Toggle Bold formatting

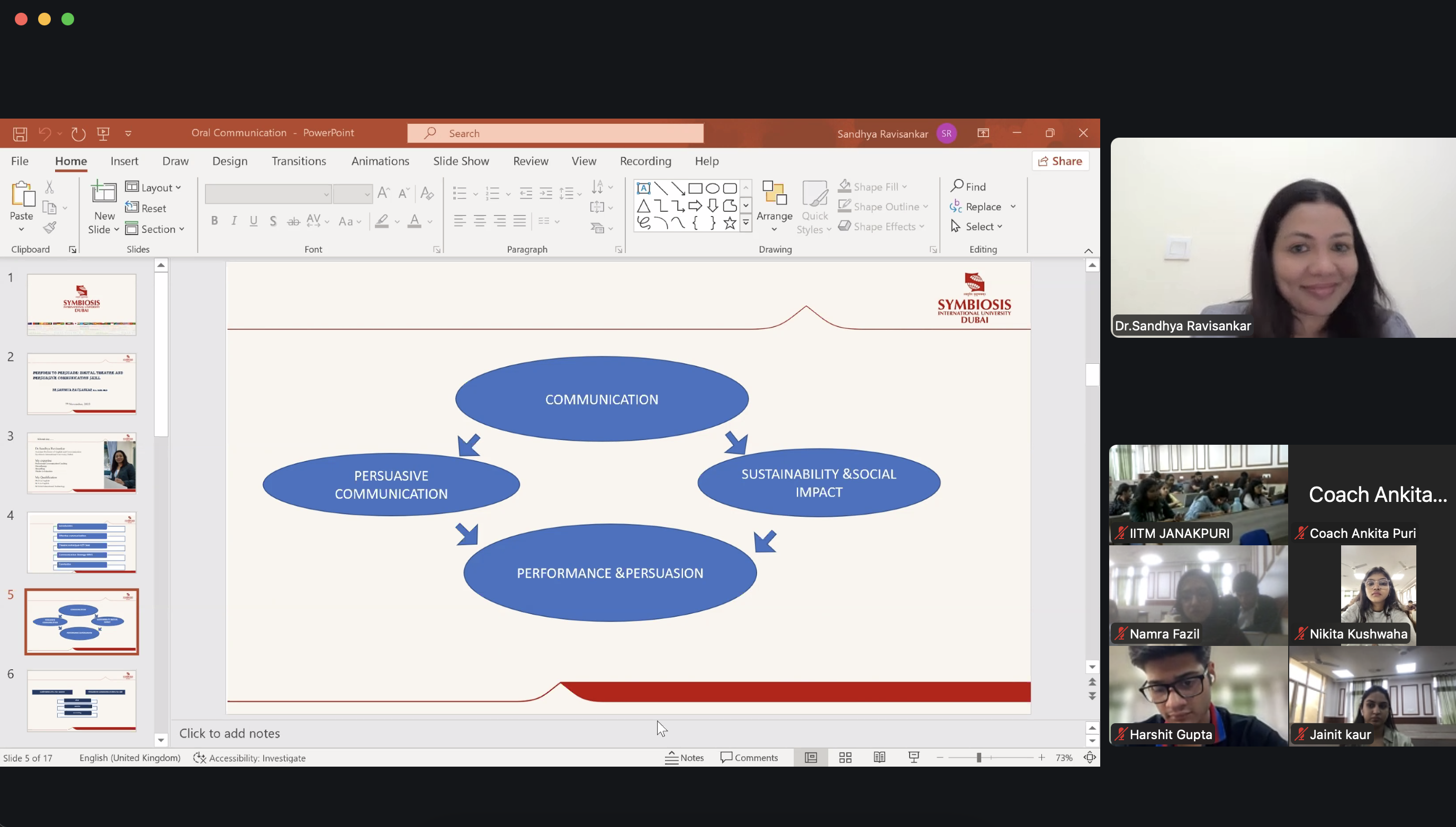pyautogui.click(x=214, y=221)
